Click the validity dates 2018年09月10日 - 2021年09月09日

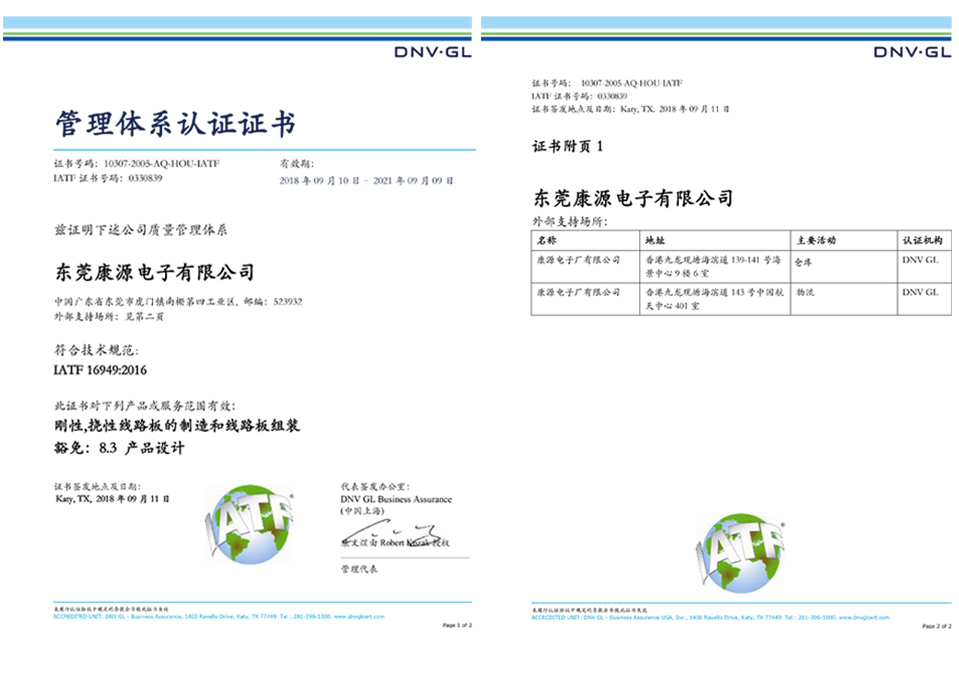pyautogui.click(x=366, y=180)
